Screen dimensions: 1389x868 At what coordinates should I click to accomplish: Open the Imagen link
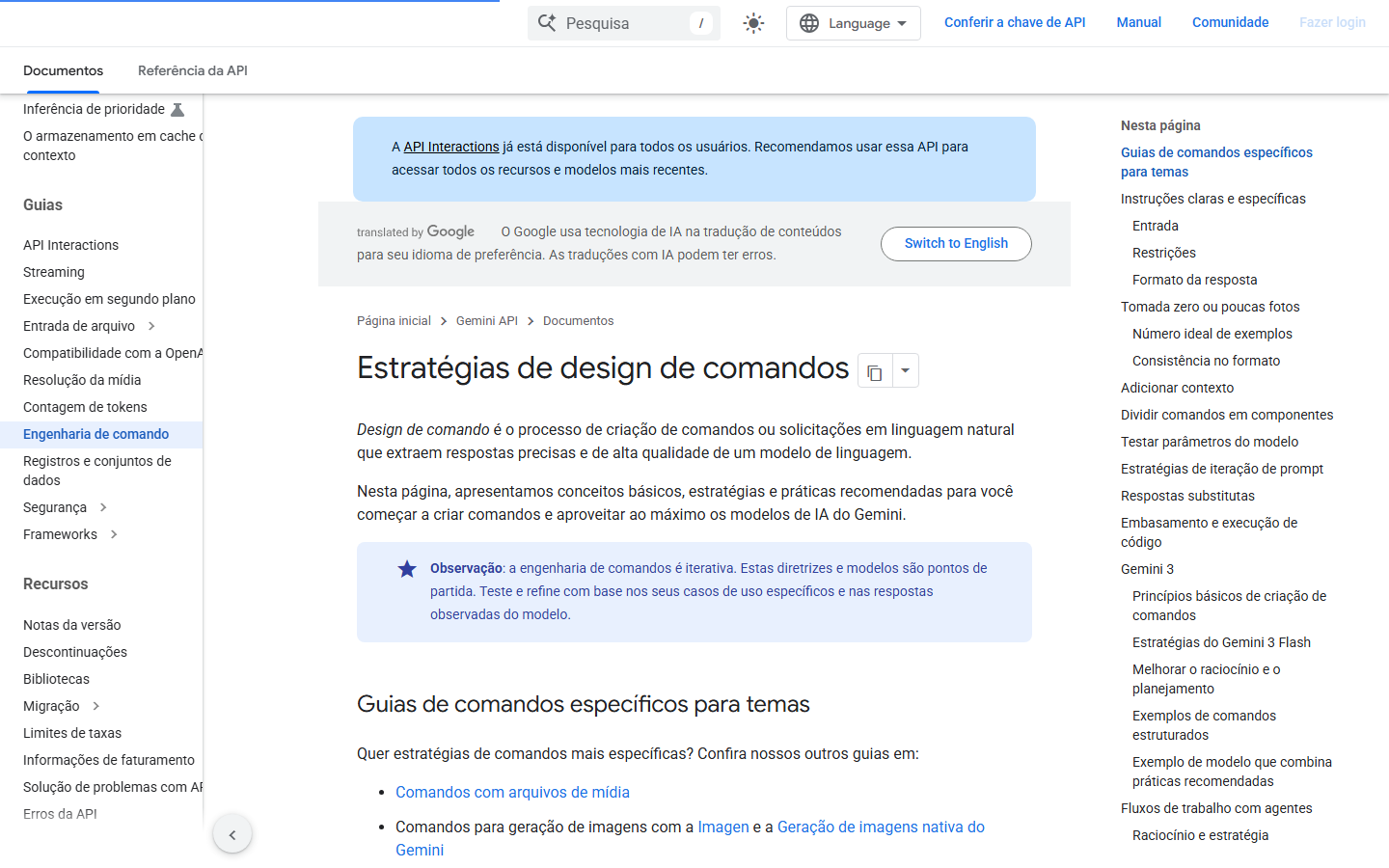723,827
